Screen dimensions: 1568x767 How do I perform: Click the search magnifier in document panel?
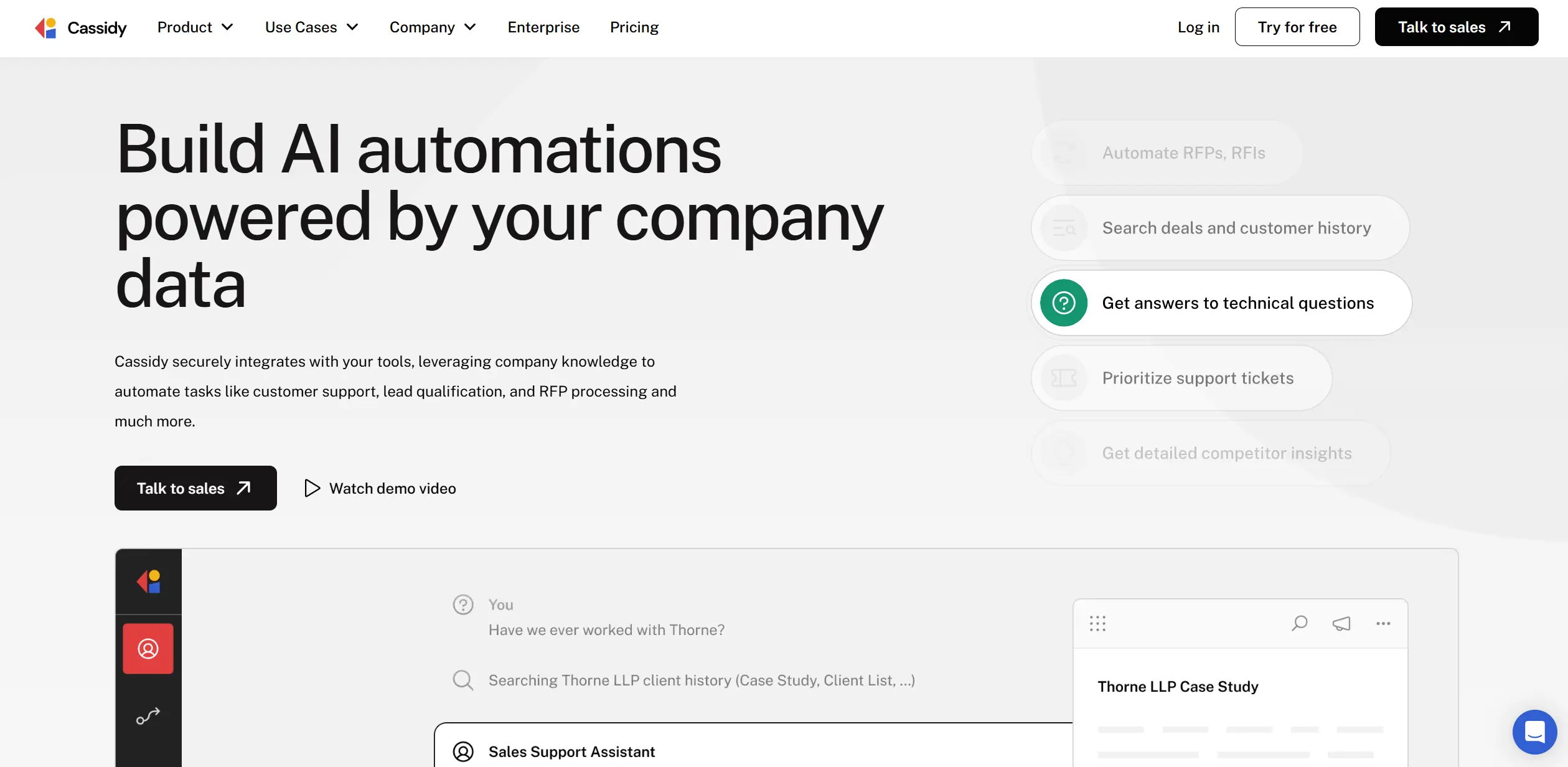coord(1299,623)
